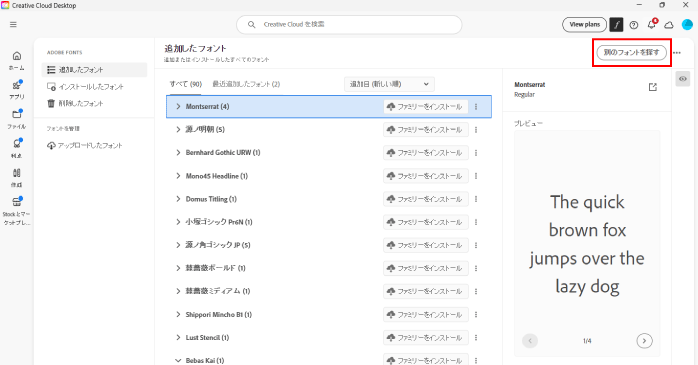
Task: Open kebab menu for Bernhard Gothic URW row
Action: point(476,153)
